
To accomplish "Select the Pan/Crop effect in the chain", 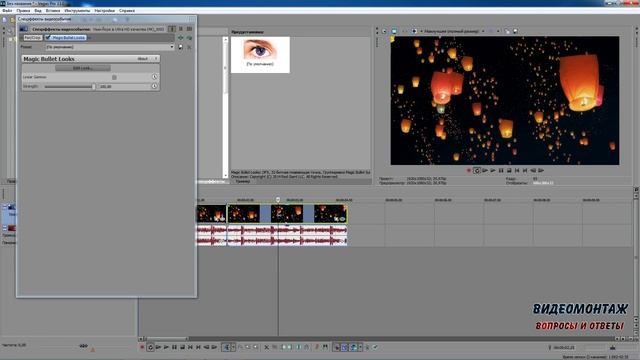I will (32, 38).
